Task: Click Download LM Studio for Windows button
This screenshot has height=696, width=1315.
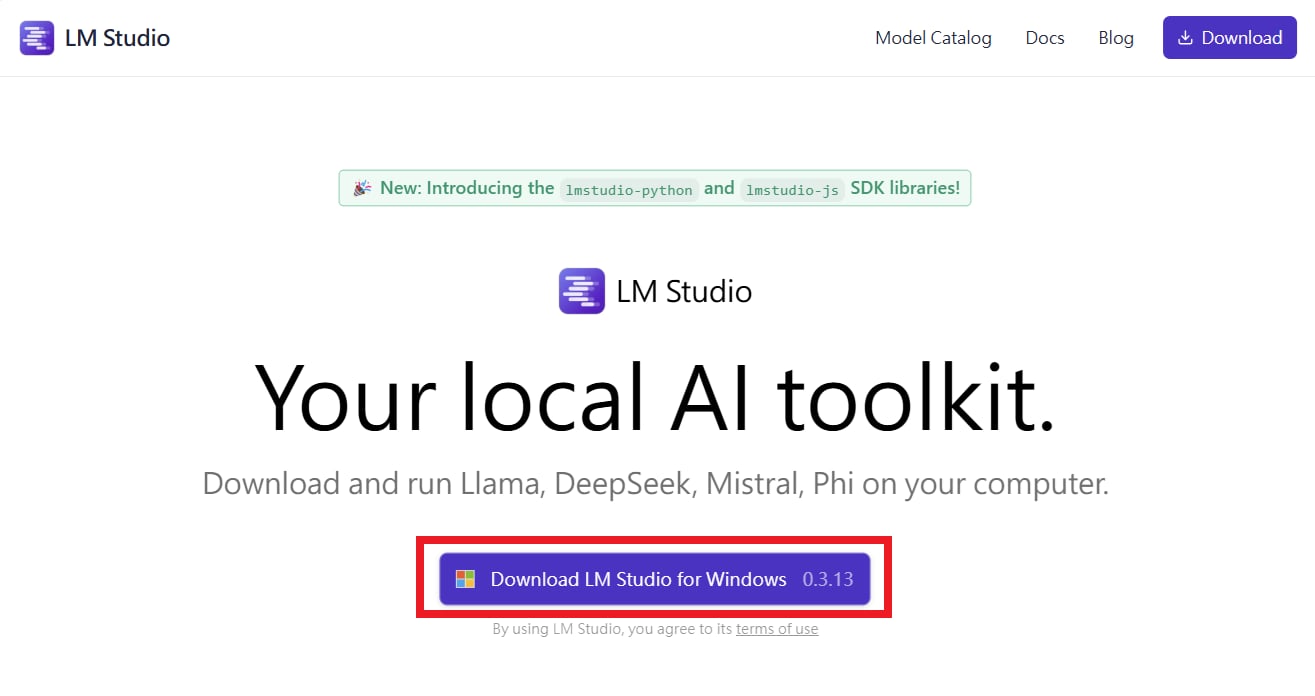Action: click(655, 579)
